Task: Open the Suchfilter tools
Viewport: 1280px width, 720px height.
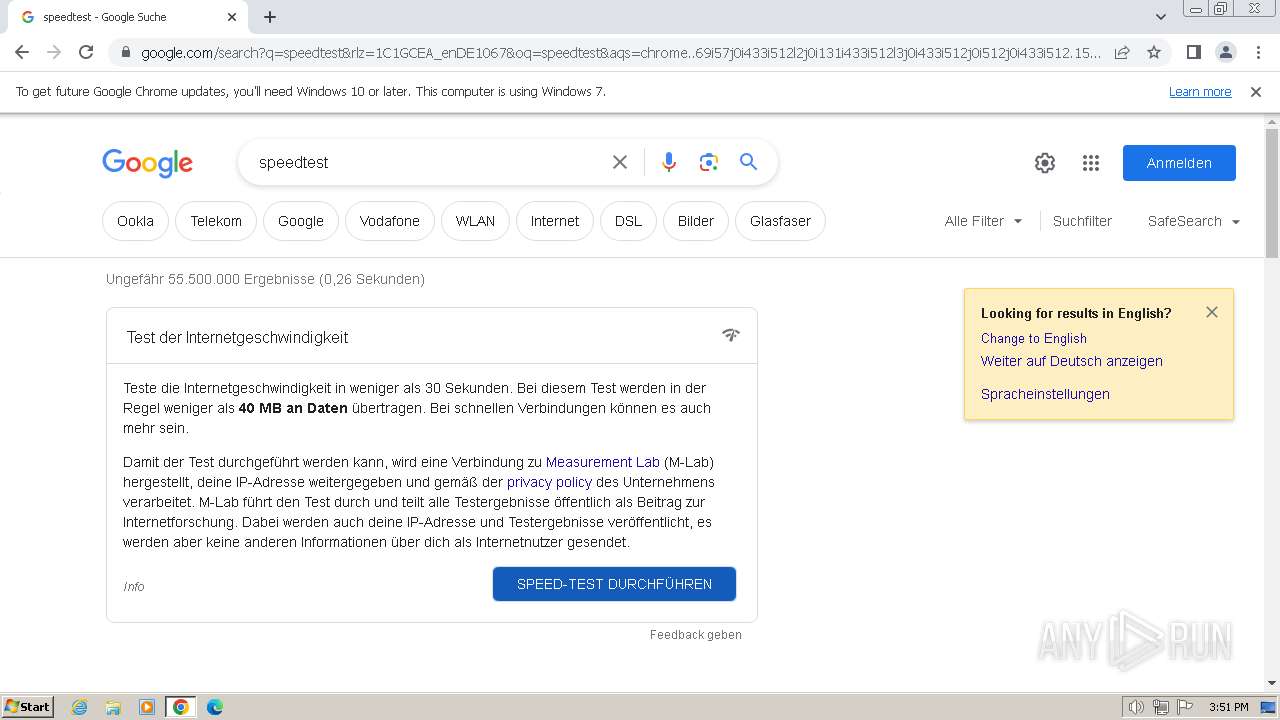Action: [x=1082, y=221]
